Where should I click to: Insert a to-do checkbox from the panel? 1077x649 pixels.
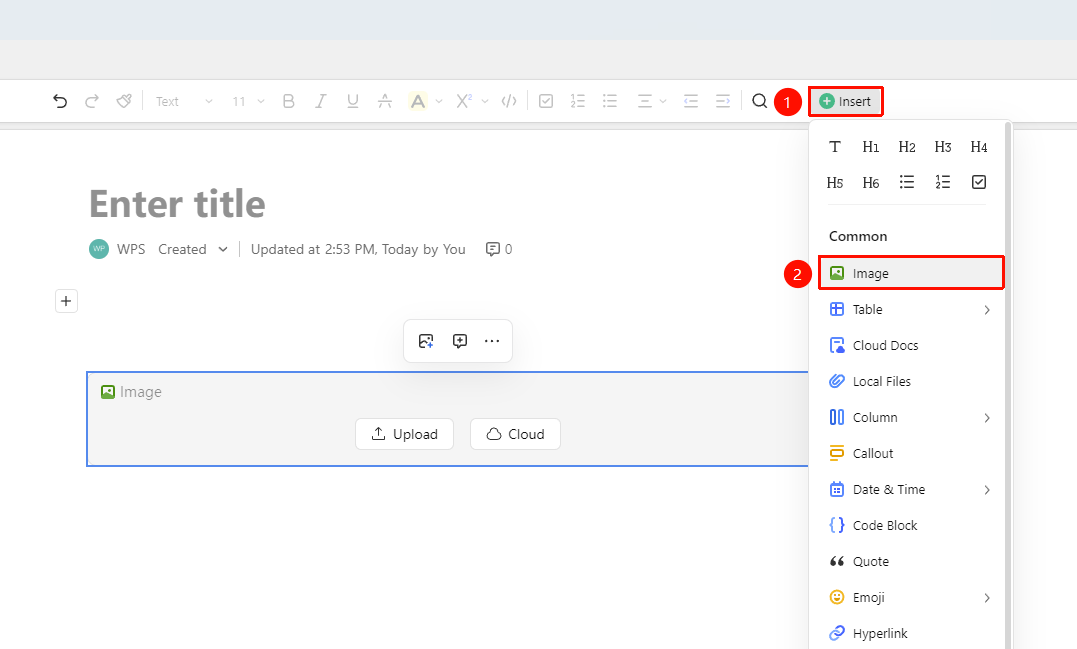[x=979, y=182]
